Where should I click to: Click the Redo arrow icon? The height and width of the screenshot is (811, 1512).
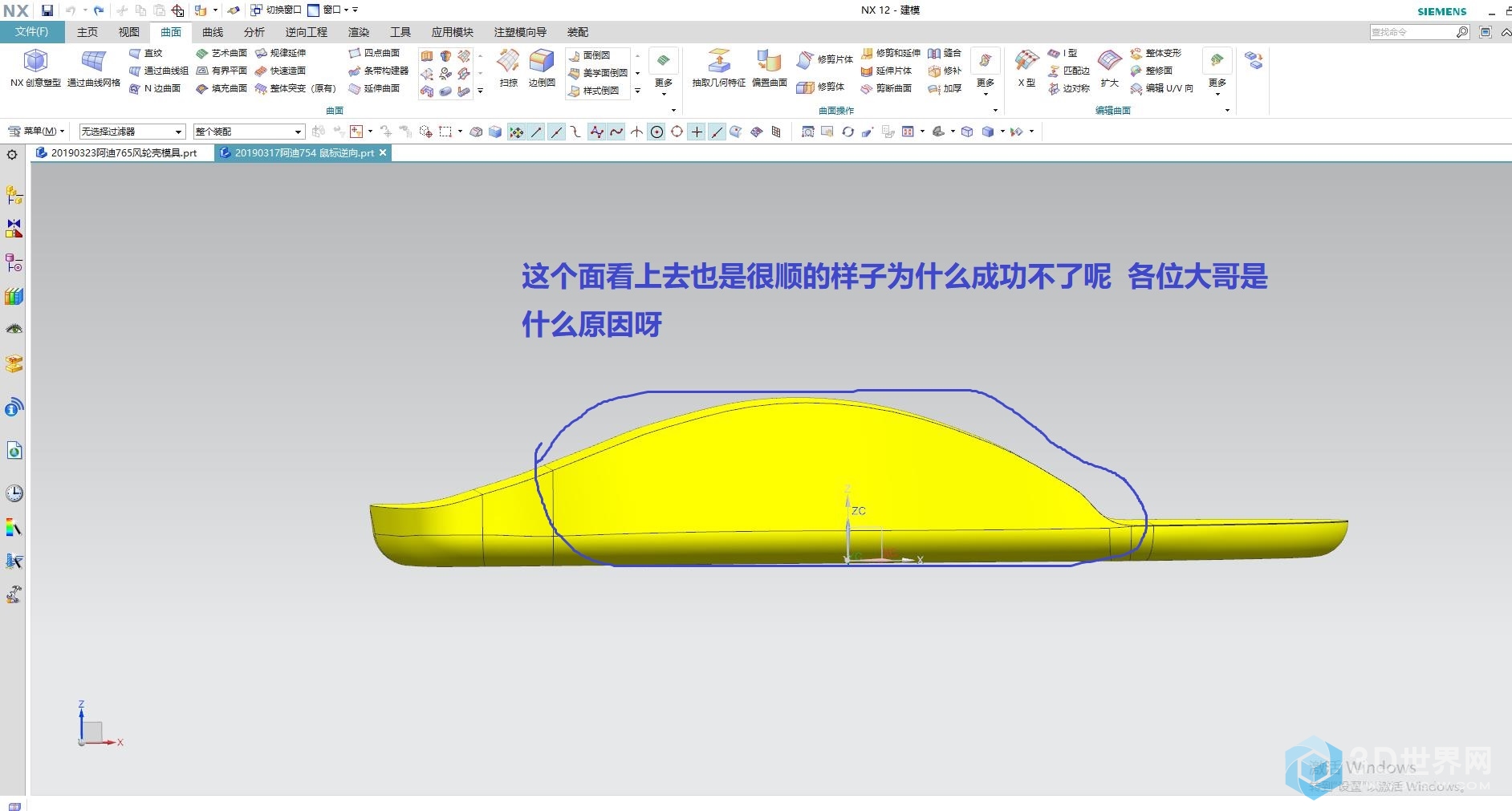click(98, 10)
